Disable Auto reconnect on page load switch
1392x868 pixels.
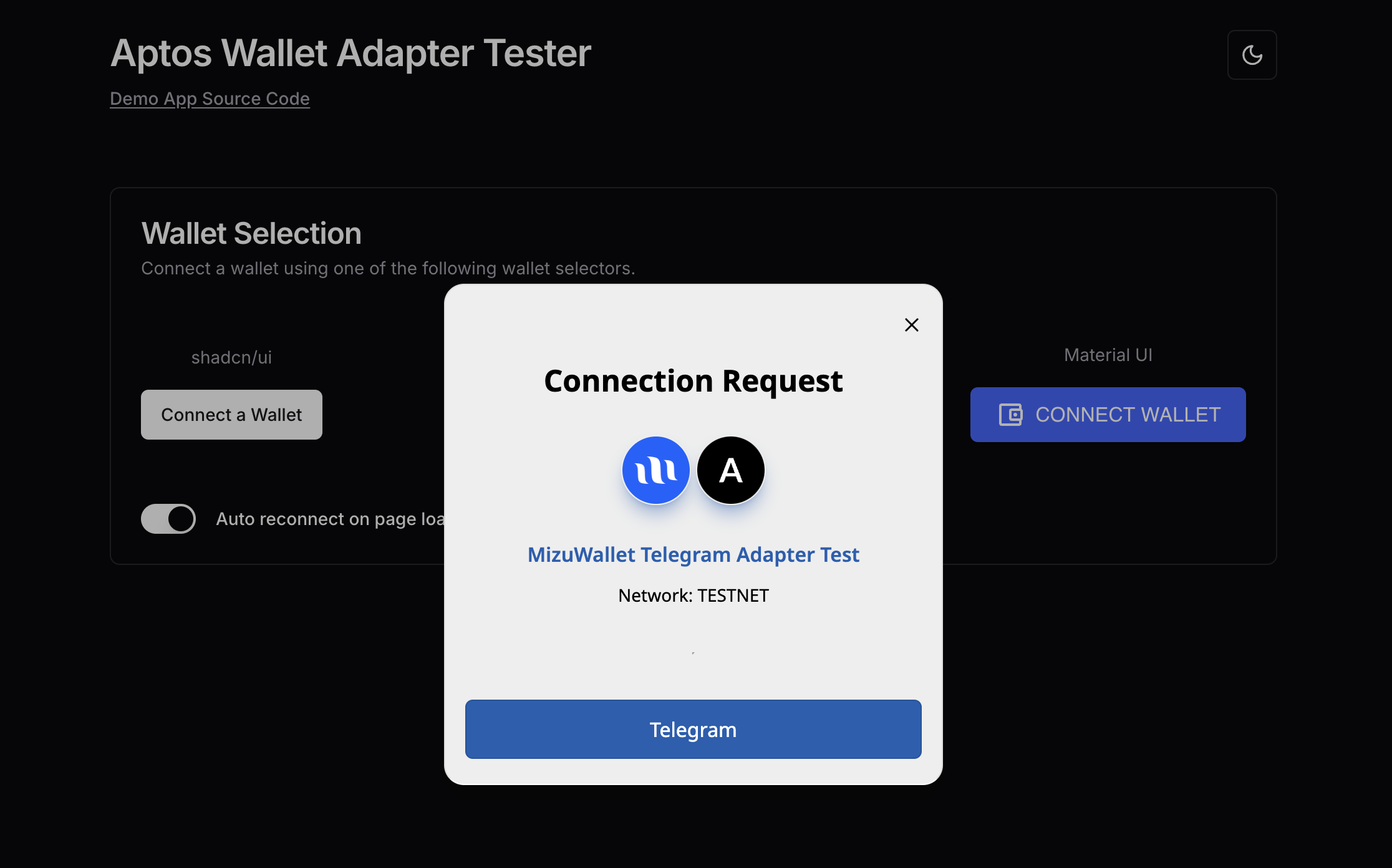(x=168, y=519)
